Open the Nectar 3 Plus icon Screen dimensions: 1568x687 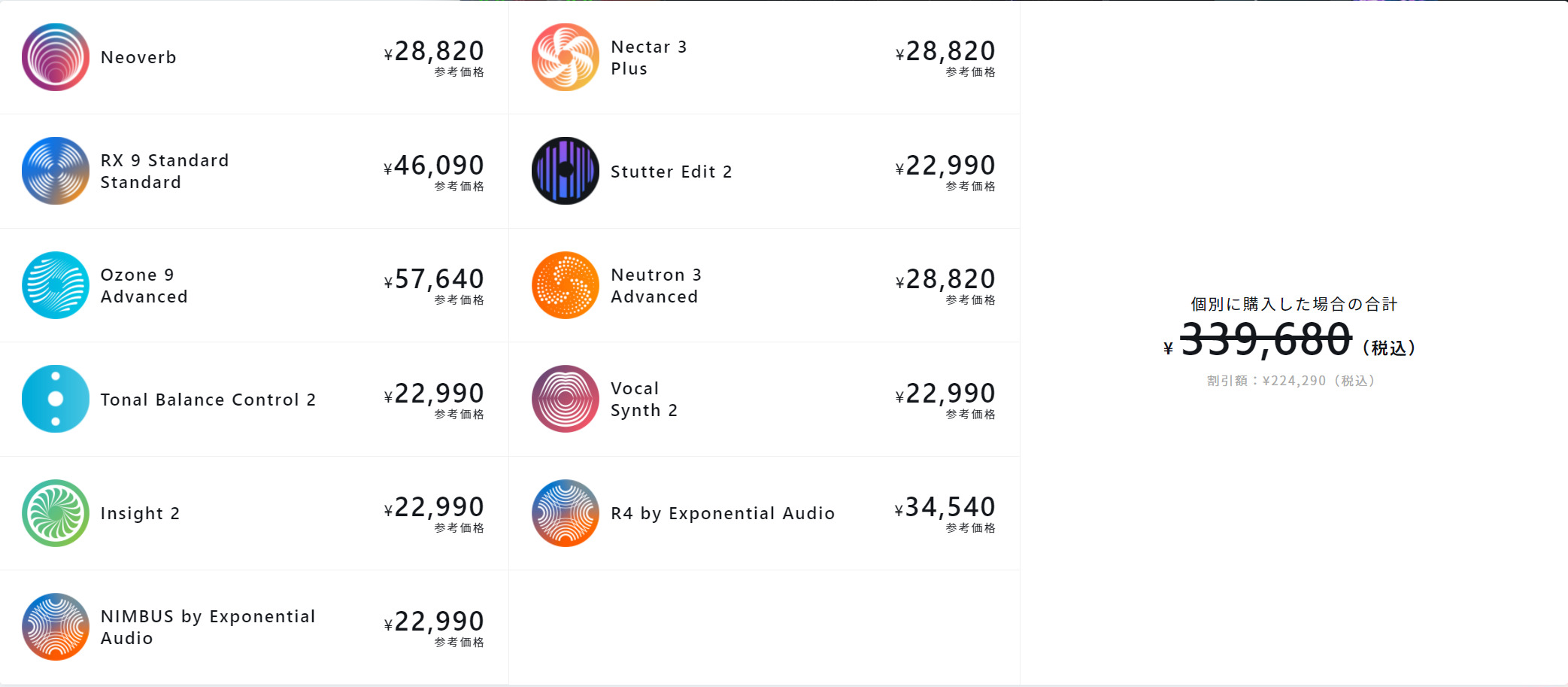pos(566,57)
